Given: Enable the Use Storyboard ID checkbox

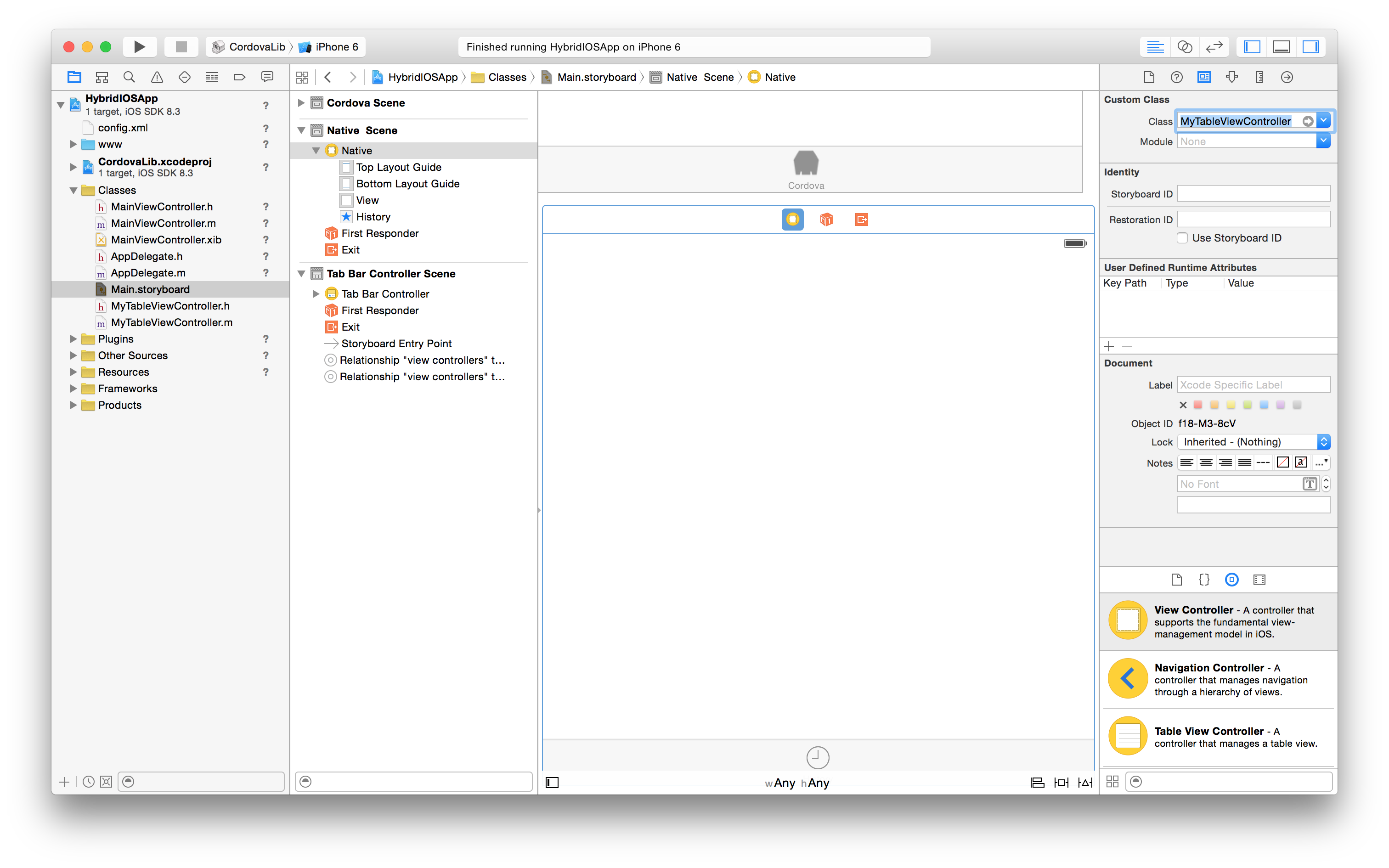Looking at the screenshot, I should (1182, 238).
